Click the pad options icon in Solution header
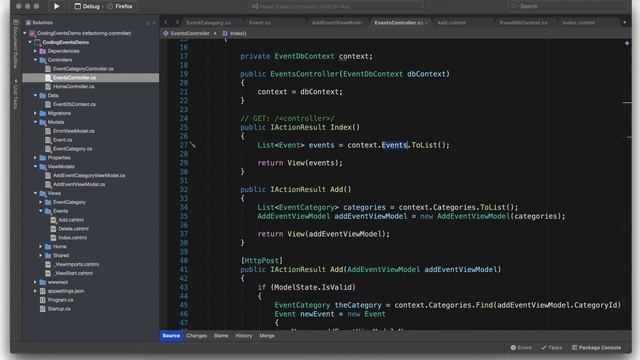Screen dimensions: 640x360 [x=148, y=23]
